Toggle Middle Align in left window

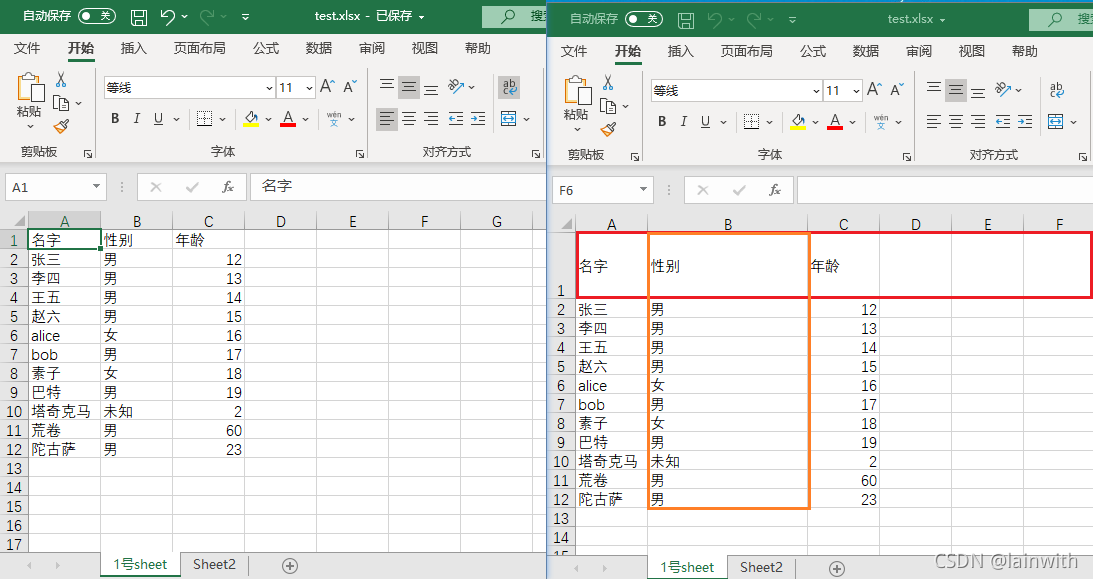click(x=409, y=87)
